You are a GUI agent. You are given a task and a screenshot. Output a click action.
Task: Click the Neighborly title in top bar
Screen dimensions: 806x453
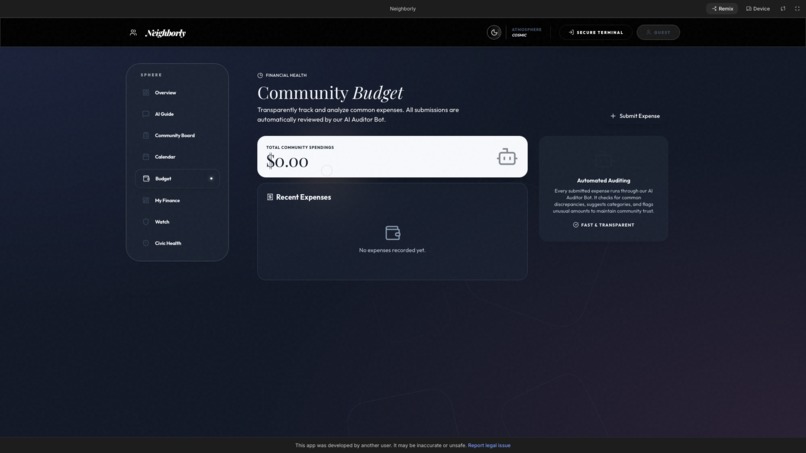[x=402, y=9]
